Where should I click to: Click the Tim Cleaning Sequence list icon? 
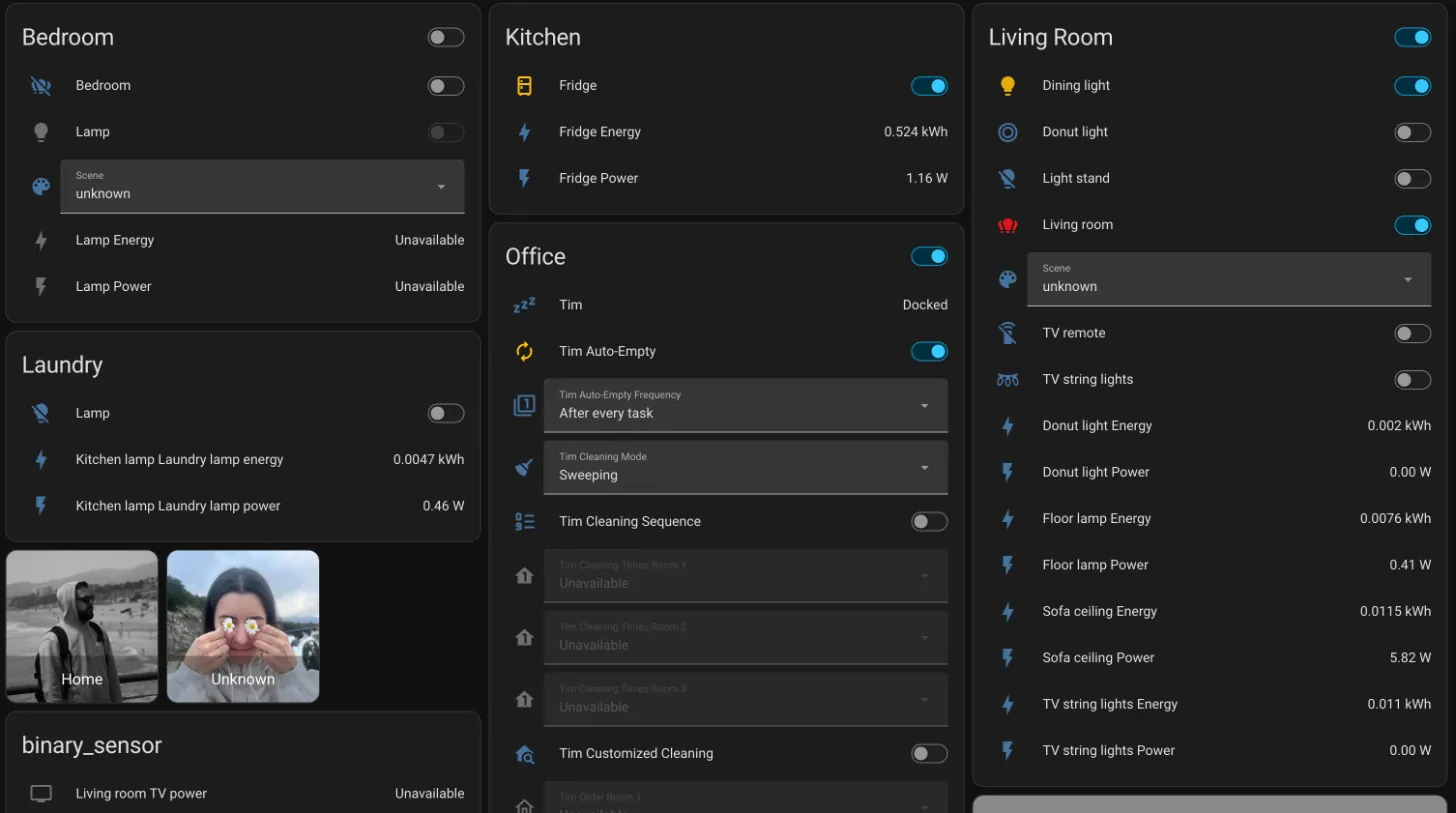pyautogui.click(x=524, y=521)
